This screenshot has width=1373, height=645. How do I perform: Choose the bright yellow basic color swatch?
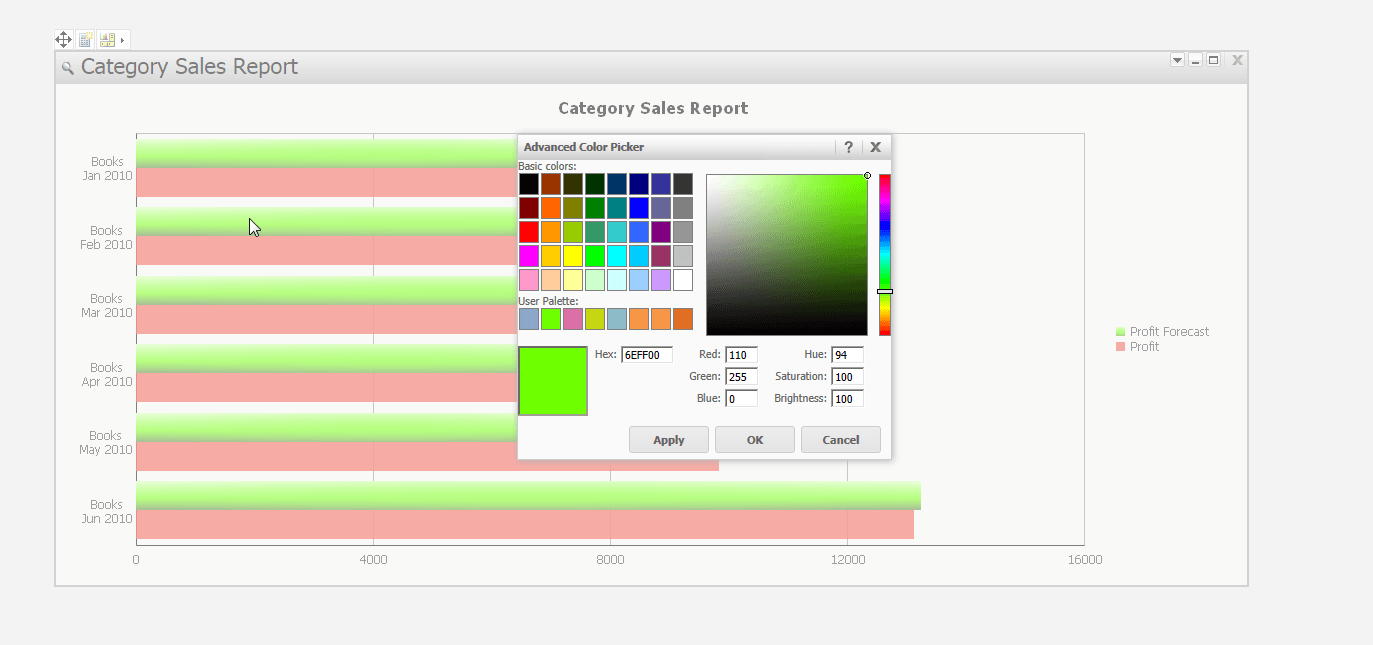pyautogui.click(x=573, y=256)
